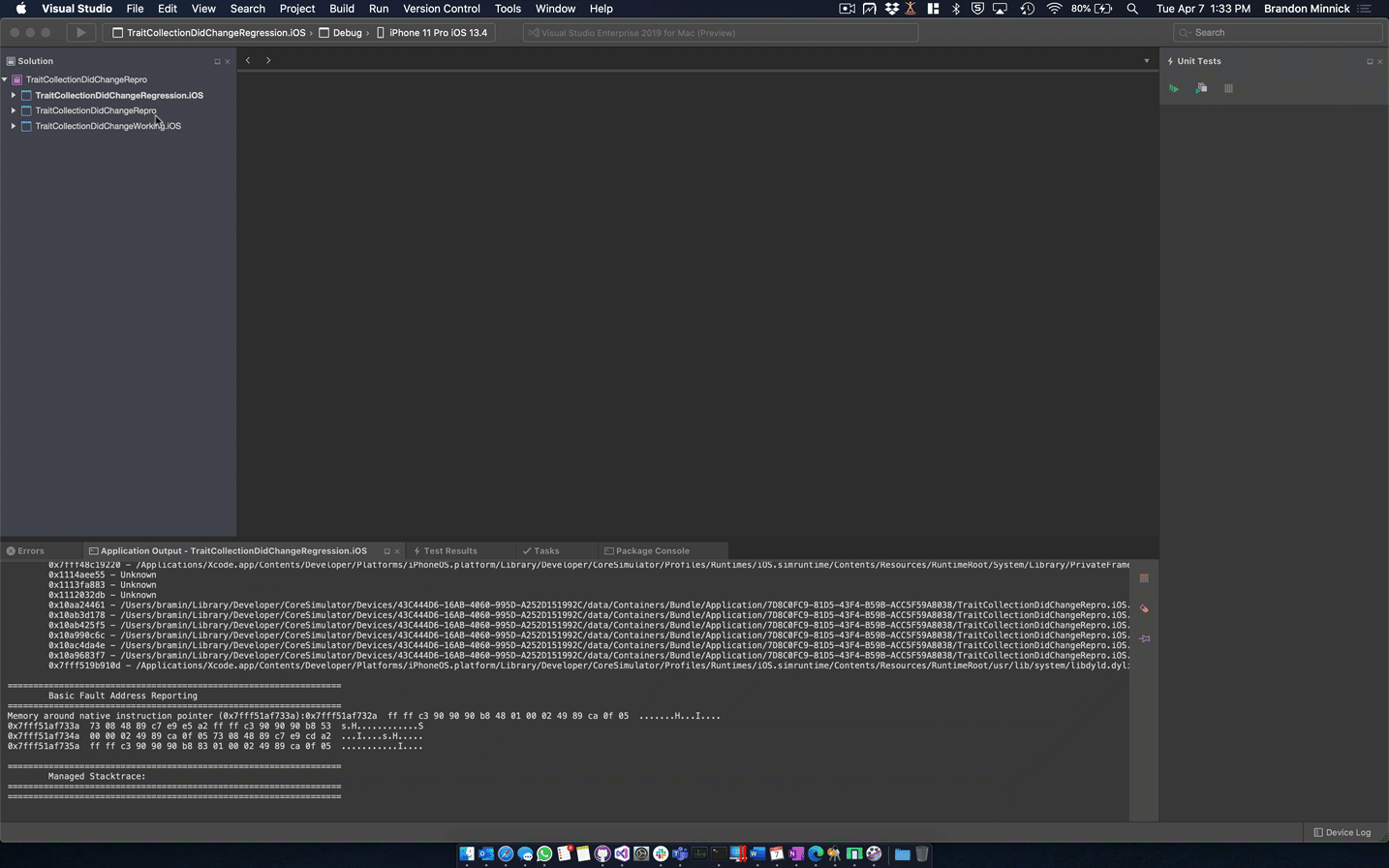Open the document list dropdown arrow above the editor

click(1147, 61)
